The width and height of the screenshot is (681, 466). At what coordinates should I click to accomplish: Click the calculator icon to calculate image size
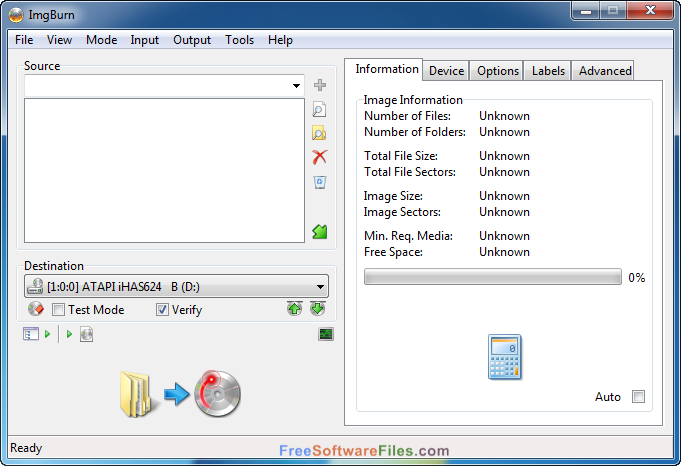tap(504, 357)
